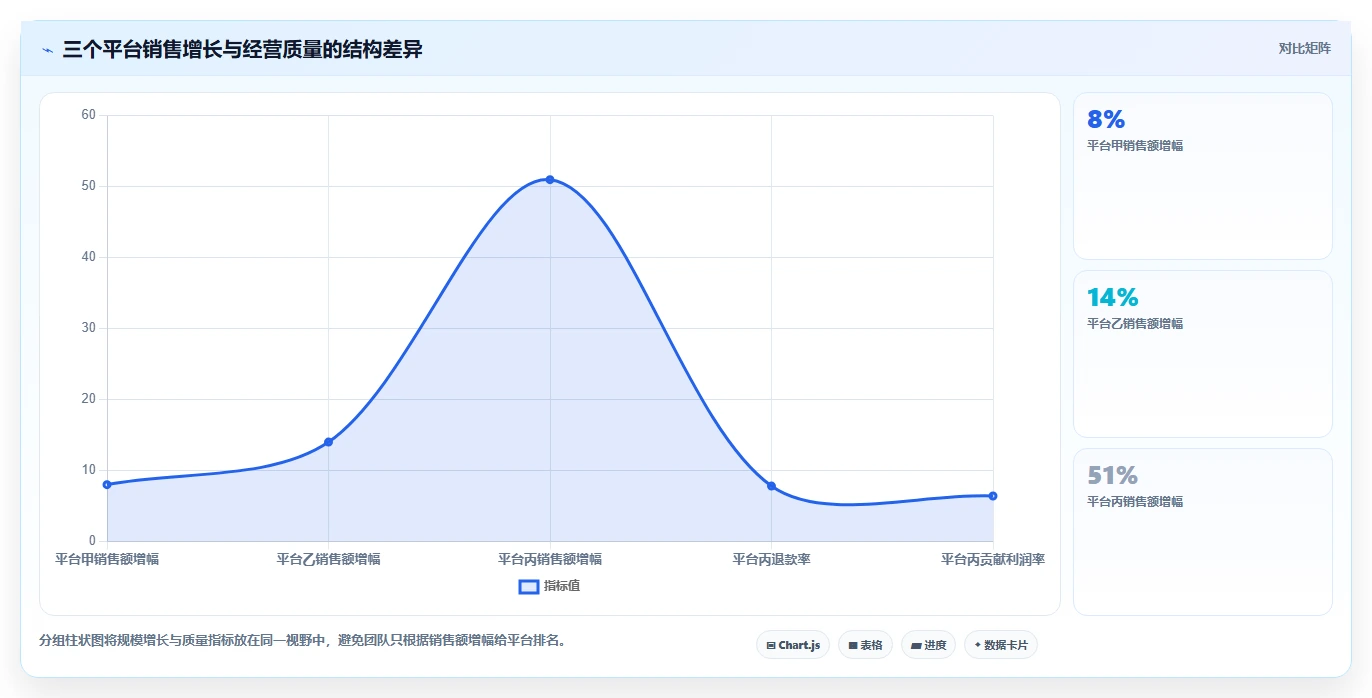Toggle the 指标值 legend item
Viewport: 1372px width, 698px height.
(549, 586)
